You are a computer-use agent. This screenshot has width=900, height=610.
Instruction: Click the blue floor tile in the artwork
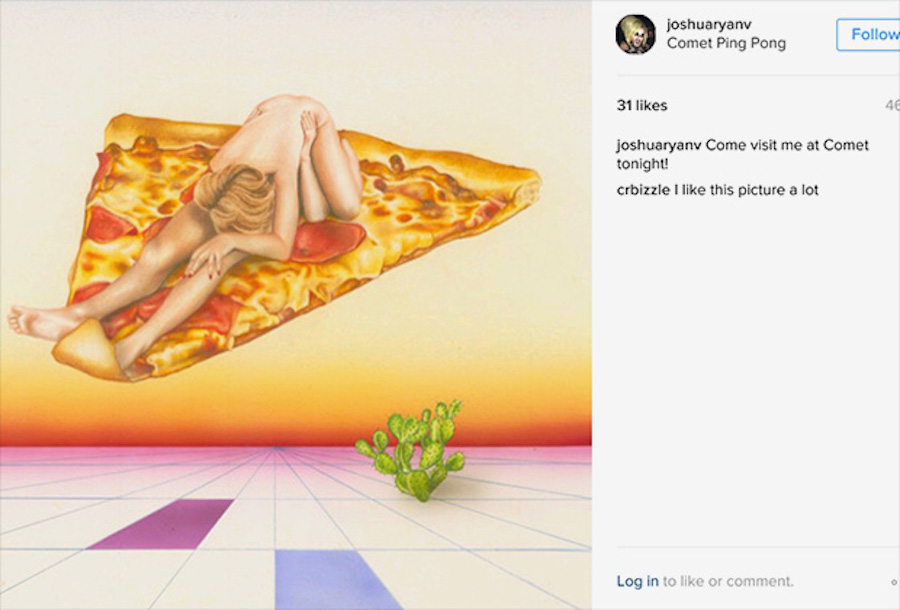pyautogui.click(x=335, y=579)
